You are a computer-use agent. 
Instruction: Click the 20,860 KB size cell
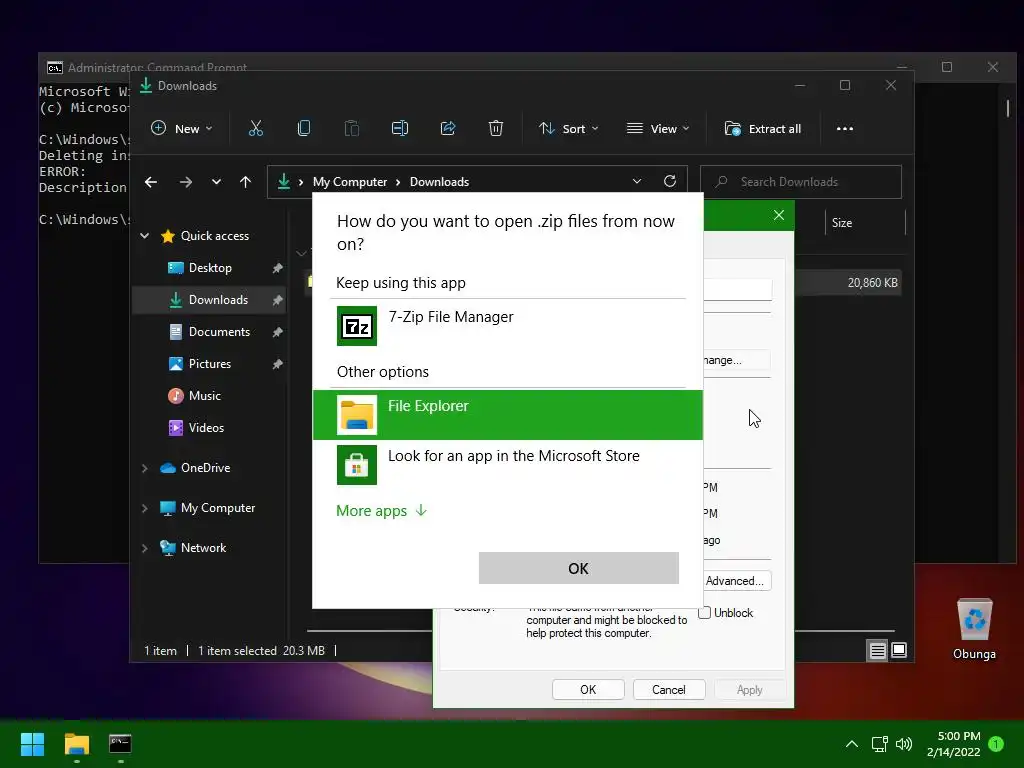pos(872,283)
